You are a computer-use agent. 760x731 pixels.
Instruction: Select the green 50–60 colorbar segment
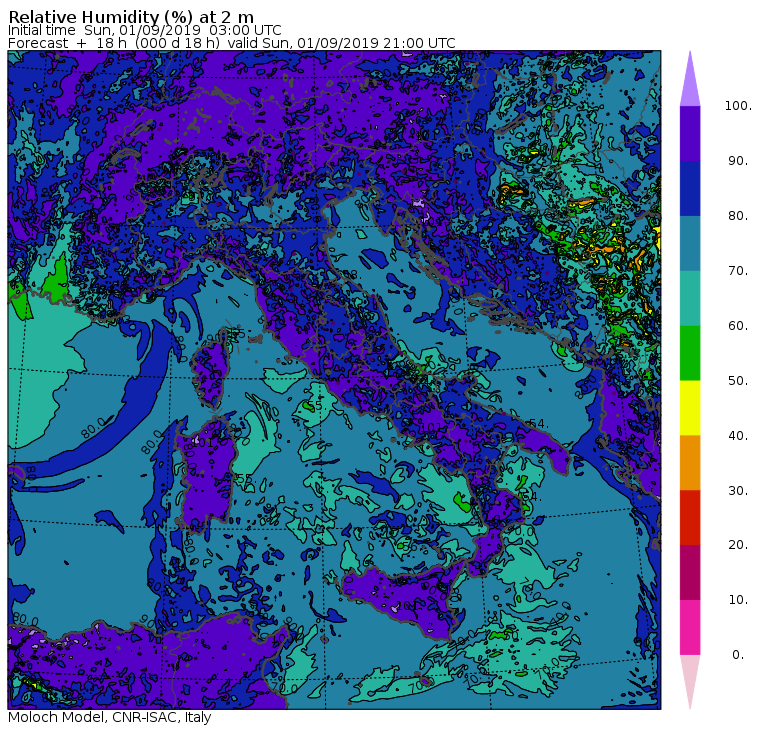(690, 353)
